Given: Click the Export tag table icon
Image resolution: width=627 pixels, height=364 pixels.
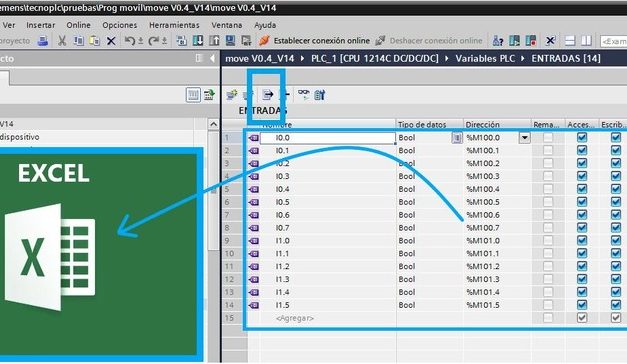Looking at the screenshot, I should [268, 95].
